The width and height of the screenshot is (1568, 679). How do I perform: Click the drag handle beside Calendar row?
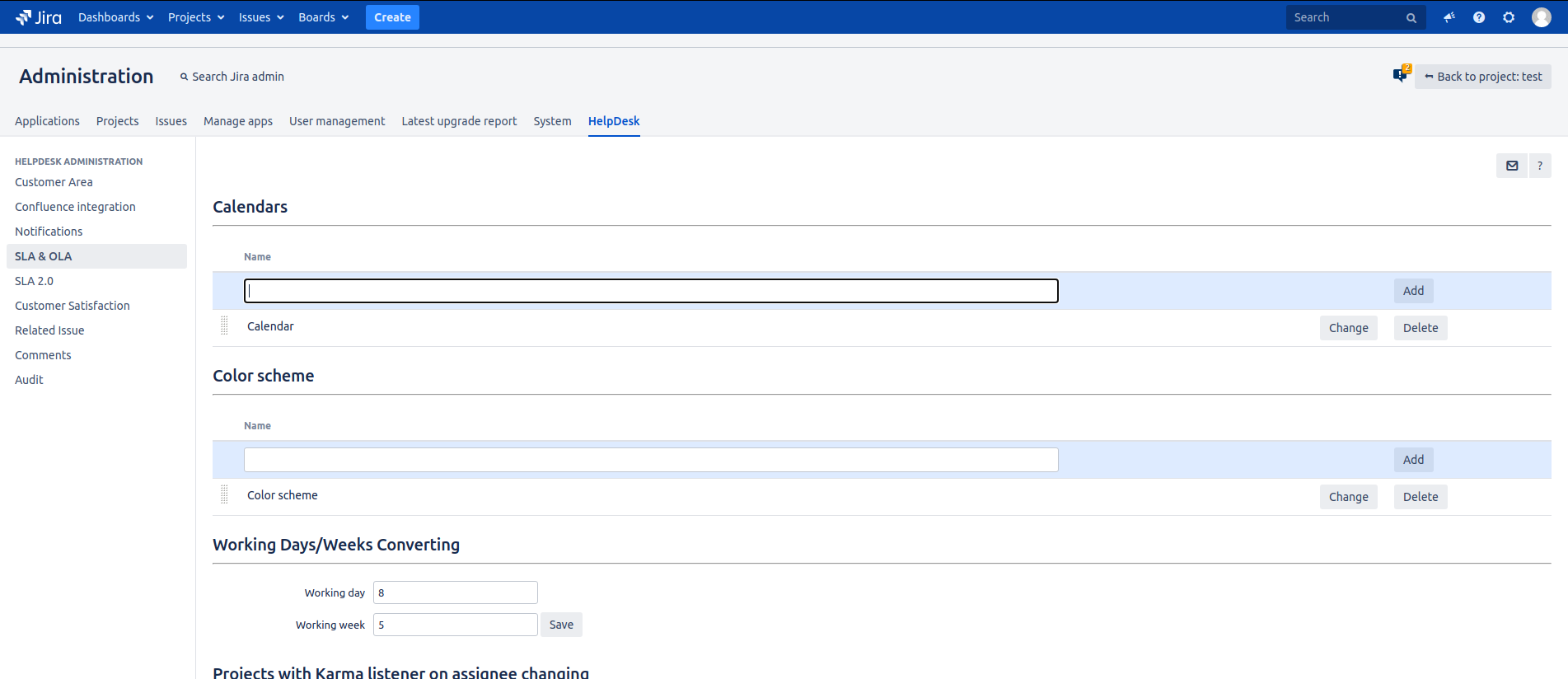(x=224, y=325)
